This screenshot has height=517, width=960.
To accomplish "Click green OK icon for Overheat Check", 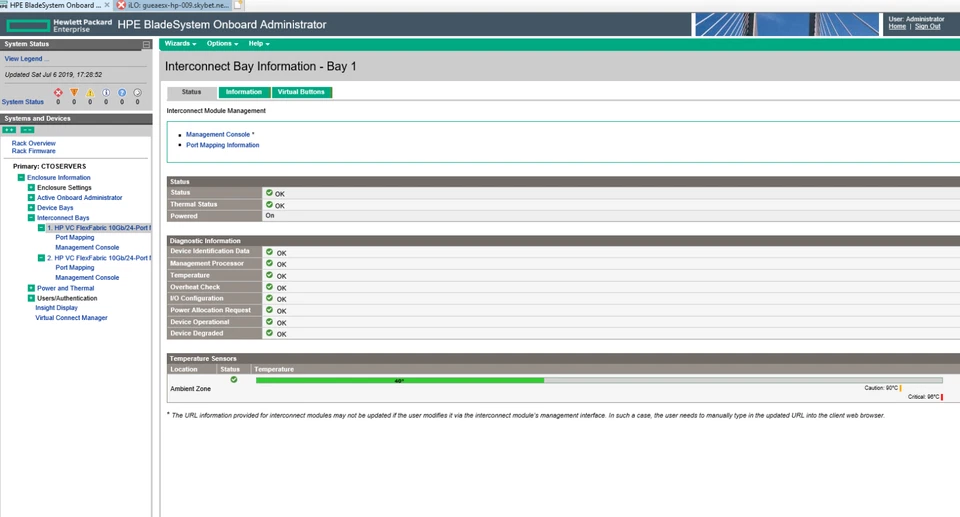I will (x=269, y=287).
